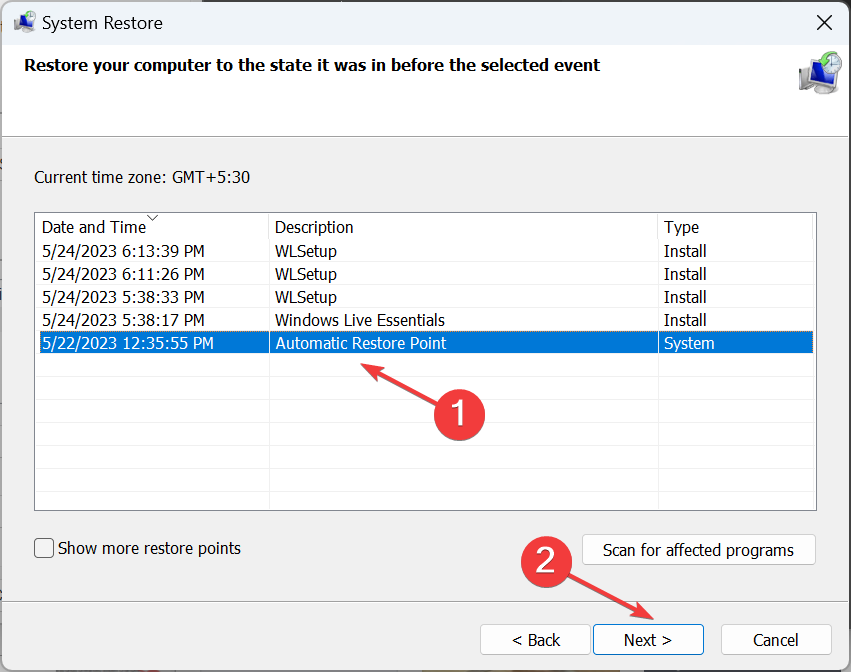
Task: Click the System Restore title bar icon
Action: point(24,22)
